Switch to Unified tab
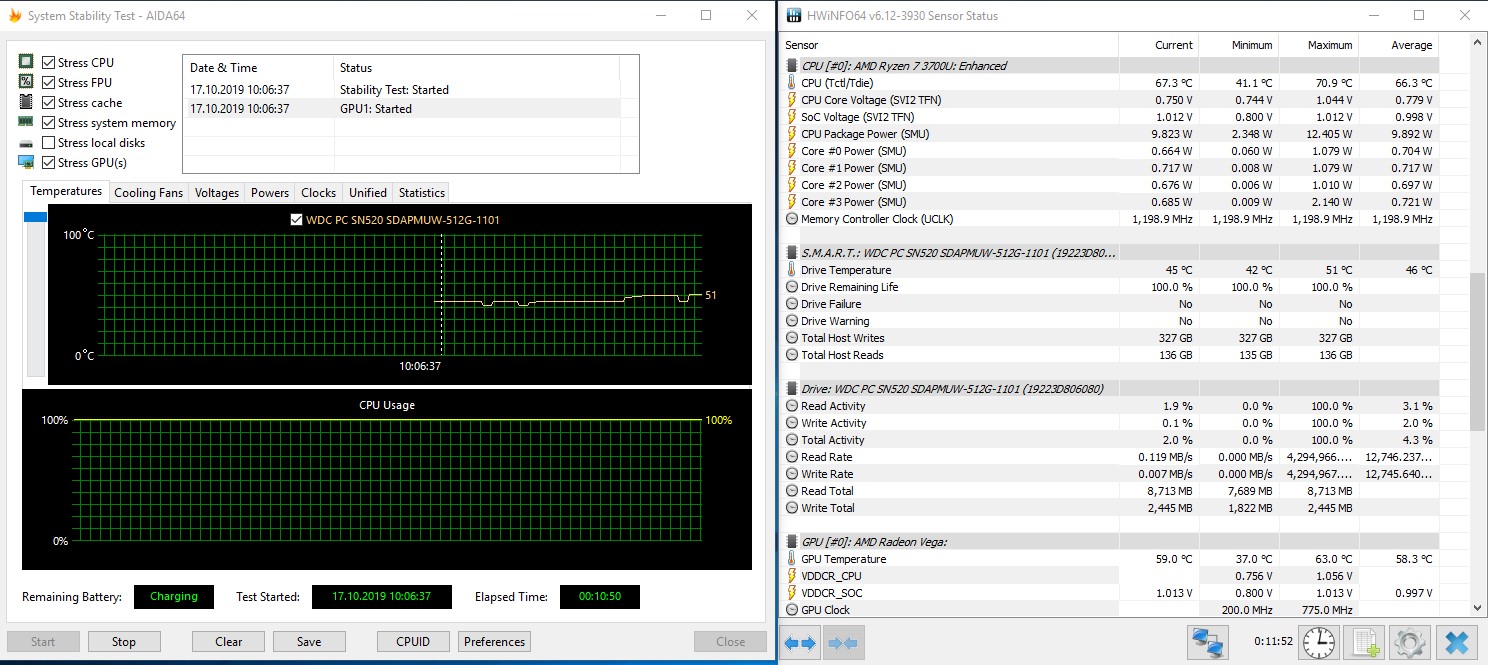The image size is (1488, 665). click(368, 193)
